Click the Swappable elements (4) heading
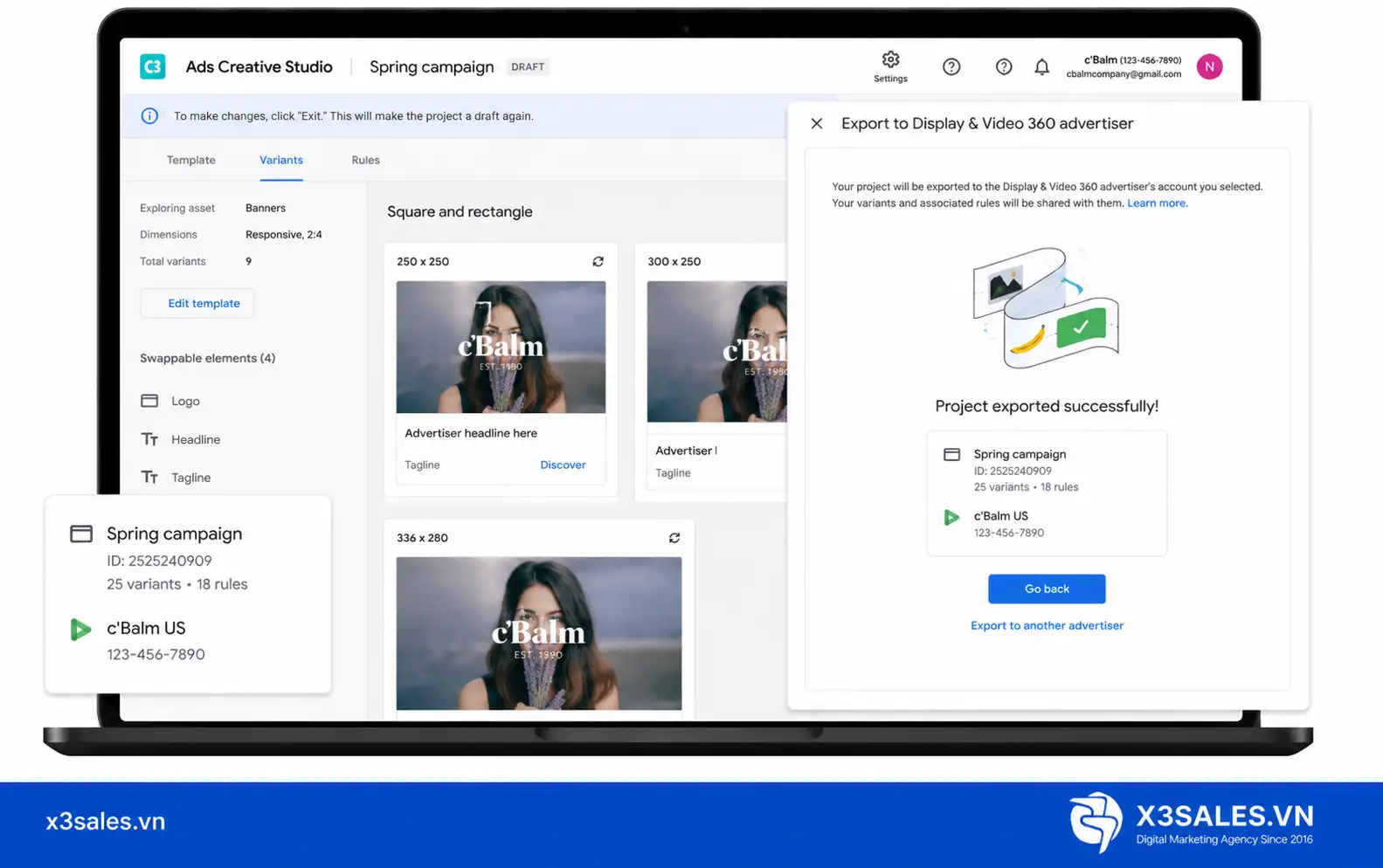This screenshot has width=1383, height=868. click(x=207, y=358)
